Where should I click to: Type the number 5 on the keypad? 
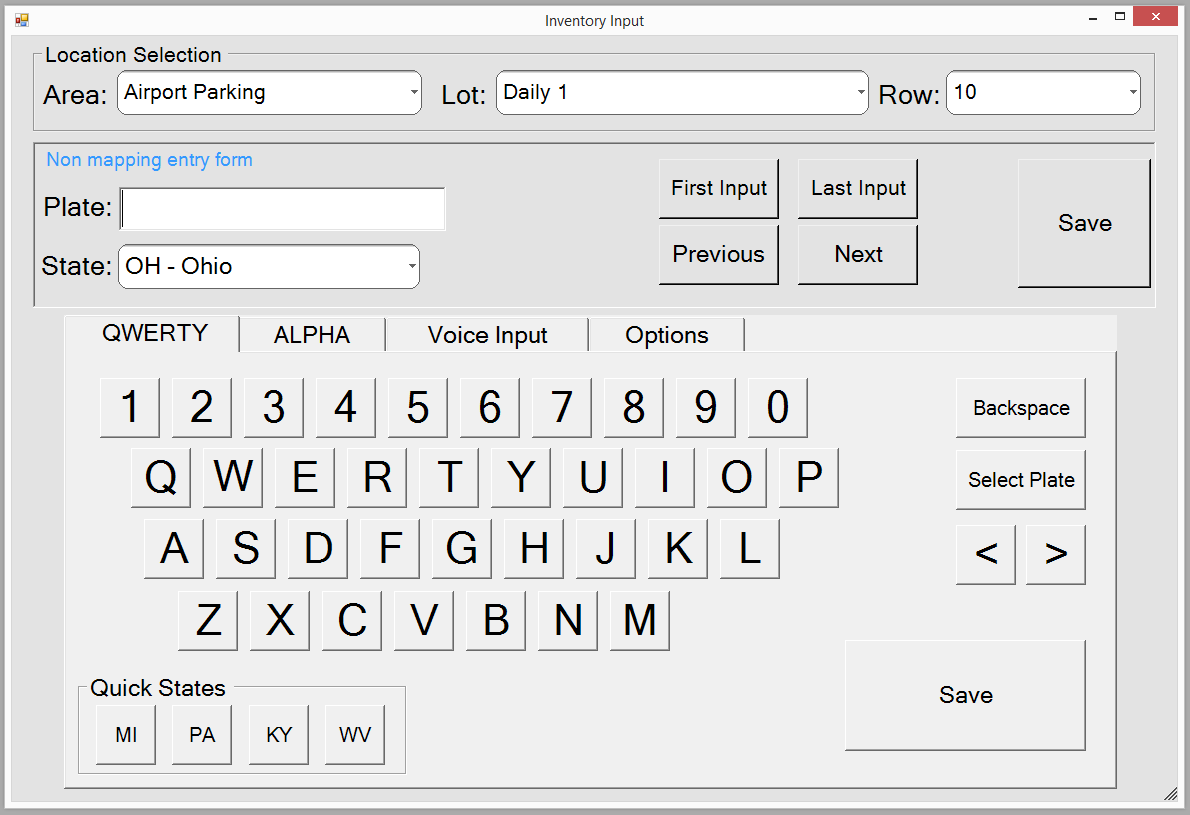417,407
